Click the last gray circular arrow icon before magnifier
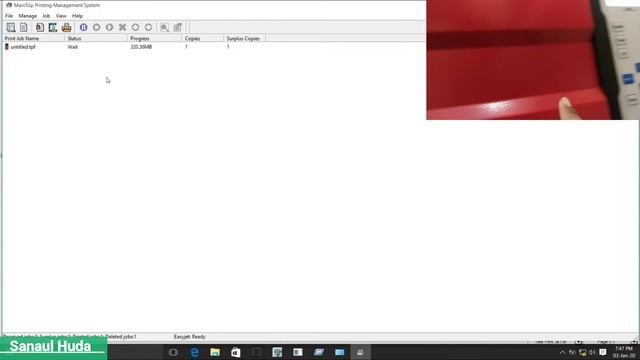The height and width of the screenshot is (360, 640). (x=149, y=27)
